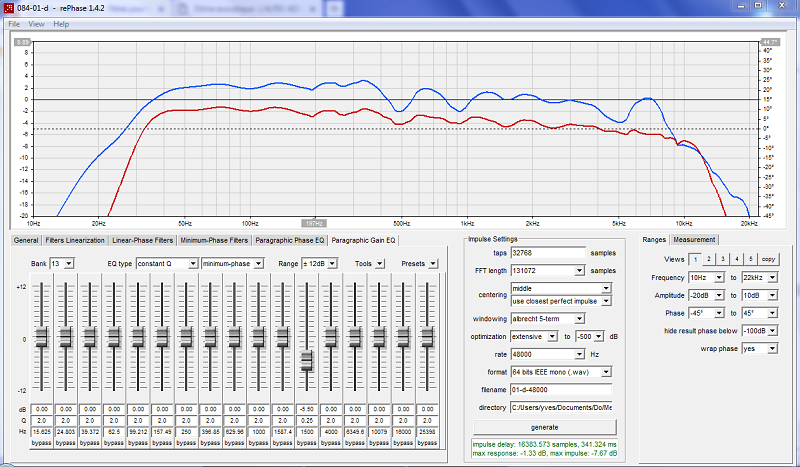Image resolution: width=800 pixels, height=467 pixels.
Task: Switch to the Filters Linearization tab
Action: (75, 240)
